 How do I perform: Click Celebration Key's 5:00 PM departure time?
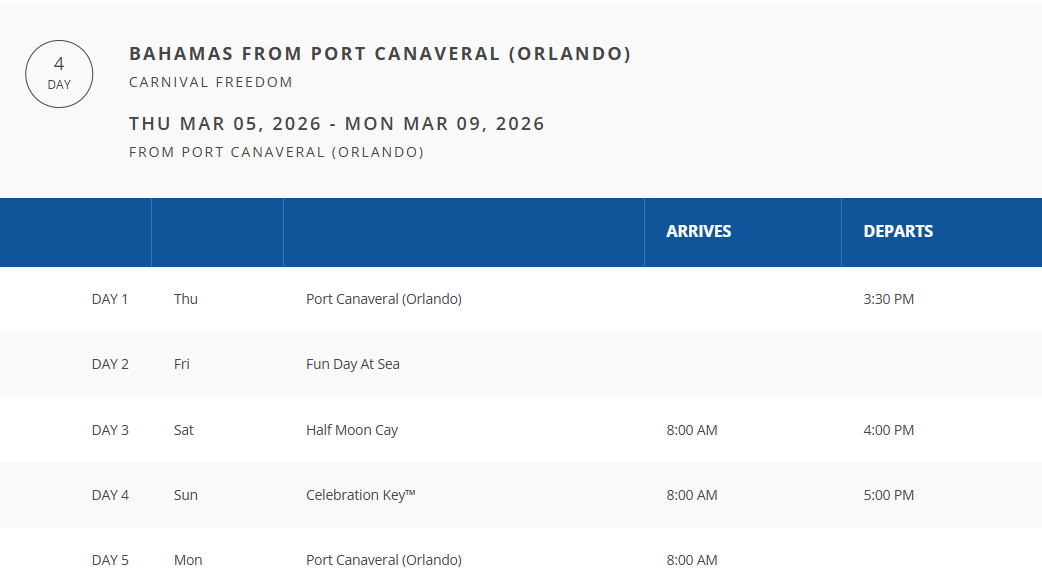[x=888, y=495]
